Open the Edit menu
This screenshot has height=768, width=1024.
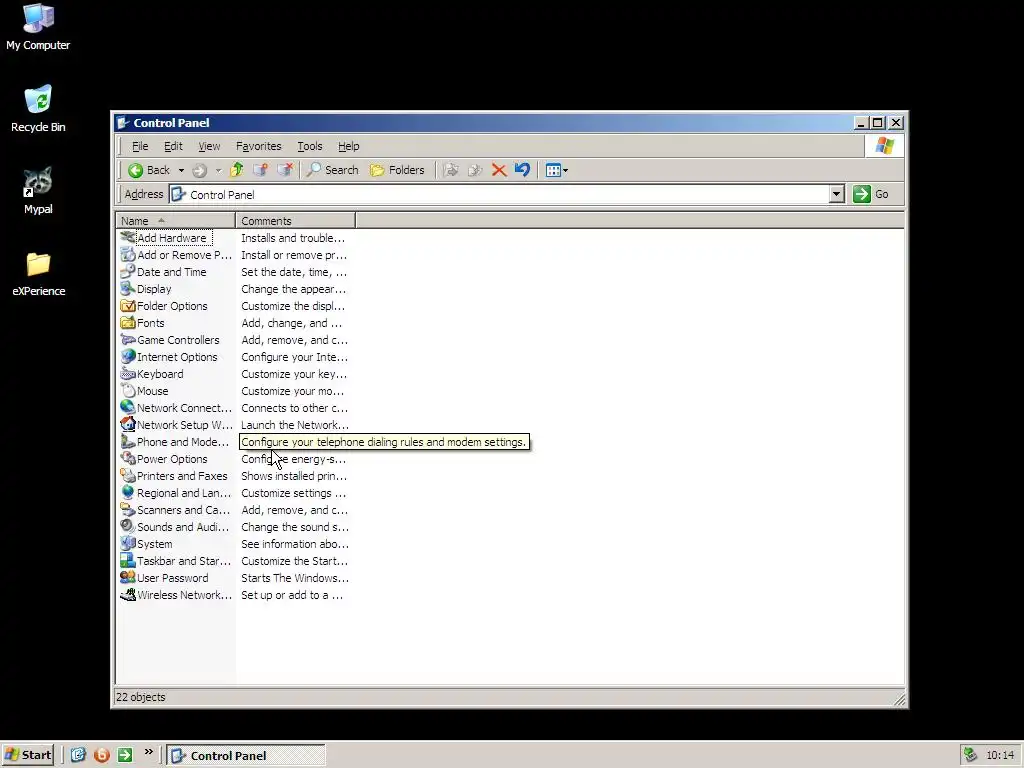point(173,146)
